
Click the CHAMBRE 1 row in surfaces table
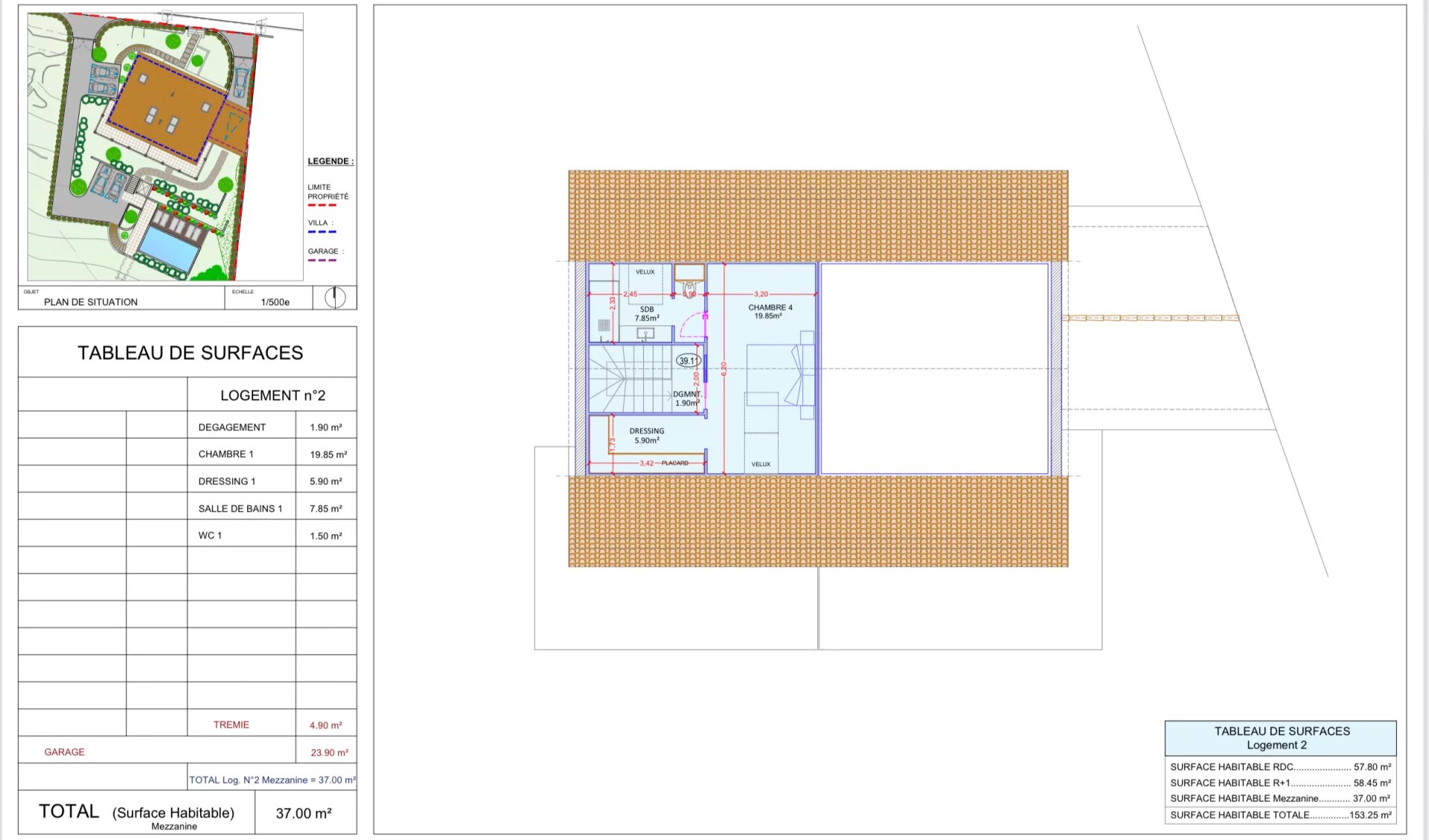coord(226,454)
